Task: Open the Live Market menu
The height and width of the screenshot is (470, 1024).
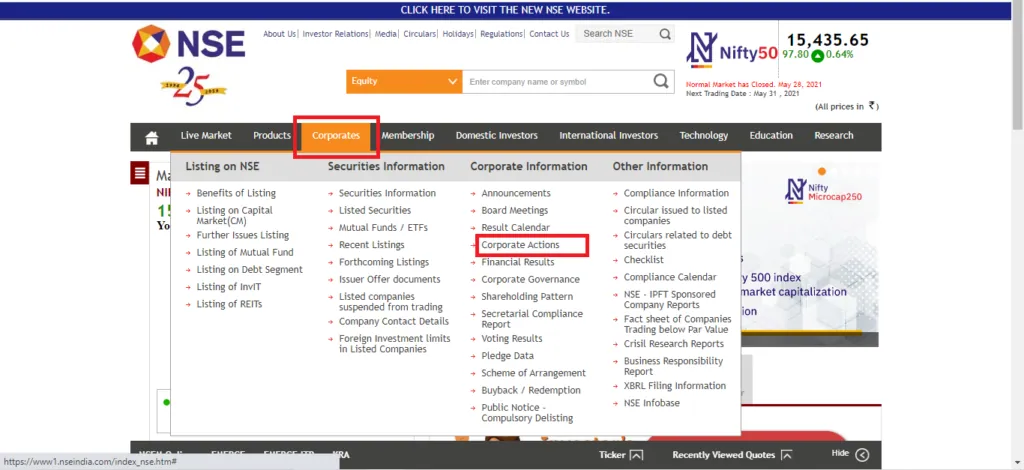Action: click(x=206, y=136)
